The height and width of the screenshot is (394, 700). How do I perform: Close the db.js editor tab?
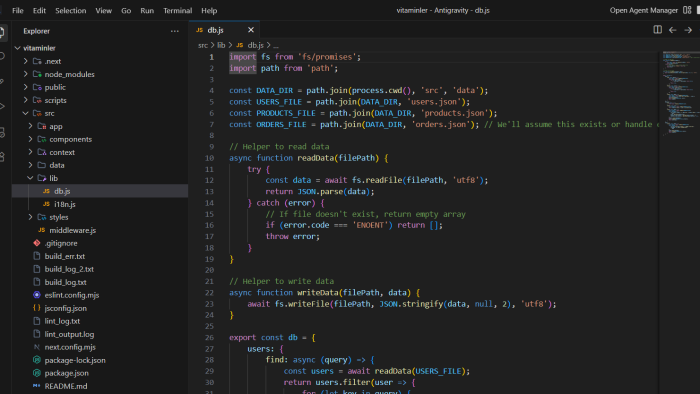[x=251, y=30]
